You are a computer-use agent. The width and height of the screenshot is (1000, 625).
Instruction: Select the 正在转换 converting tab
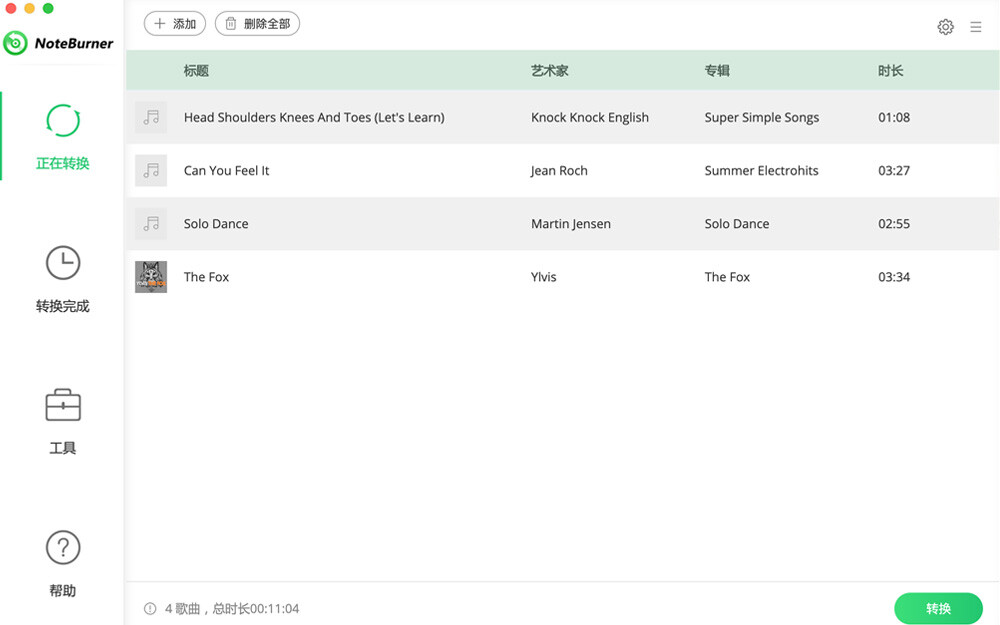tap(62, 137)
